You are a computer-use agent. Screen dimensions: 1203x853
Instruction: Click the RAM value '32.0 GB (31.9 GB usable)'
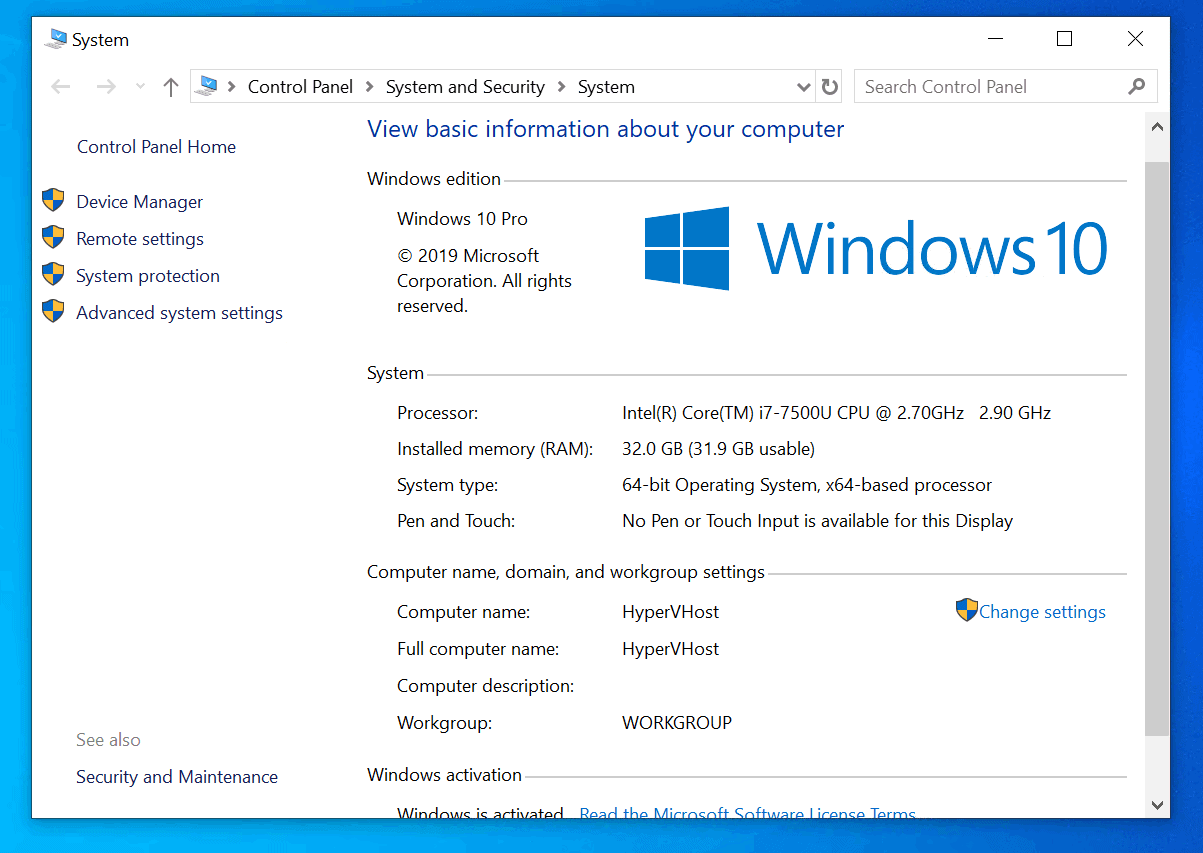(718, 449)
